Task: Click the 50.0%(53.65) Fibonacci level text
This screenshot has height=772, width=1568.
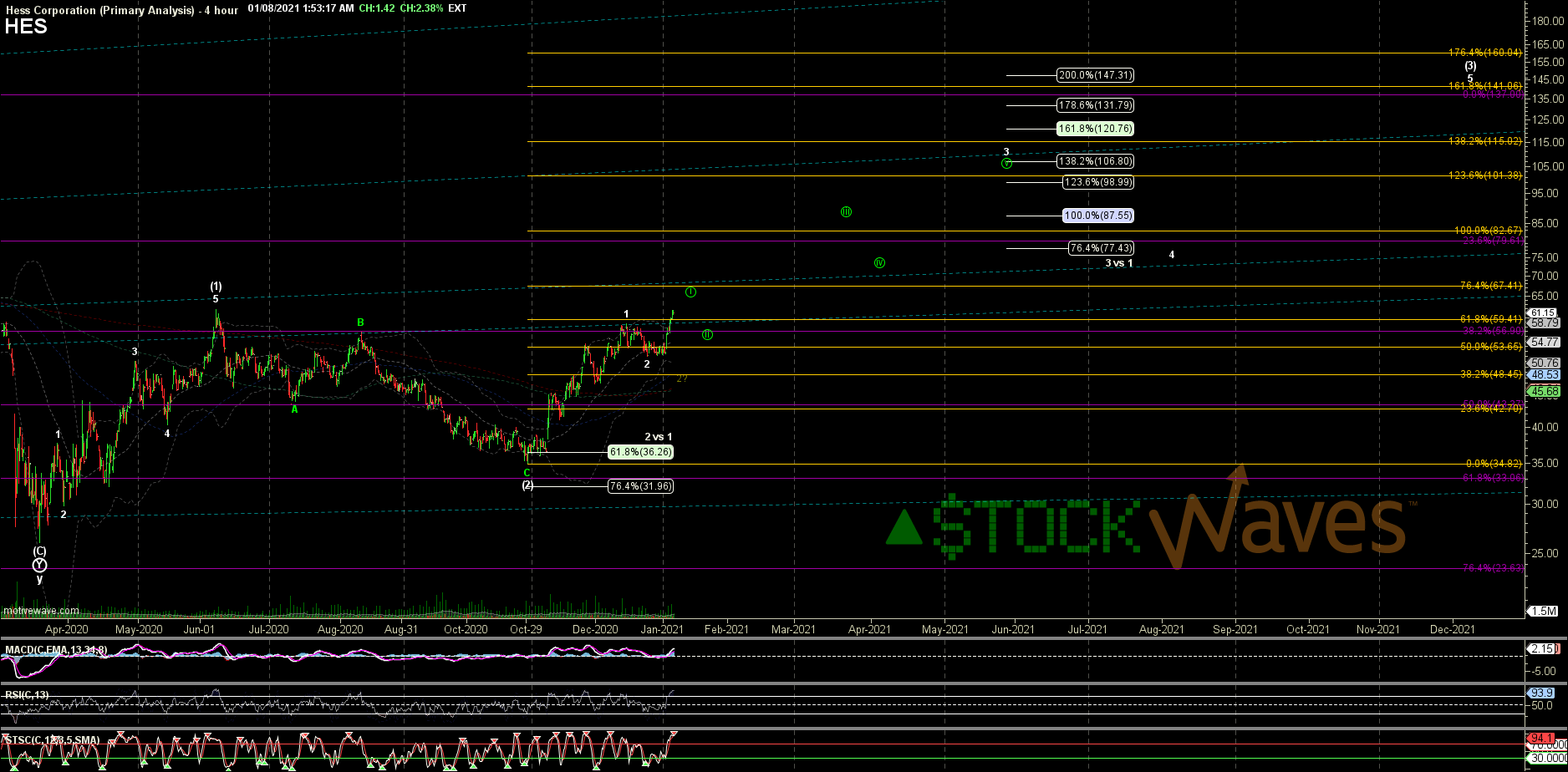Action: pos(1491,347)
